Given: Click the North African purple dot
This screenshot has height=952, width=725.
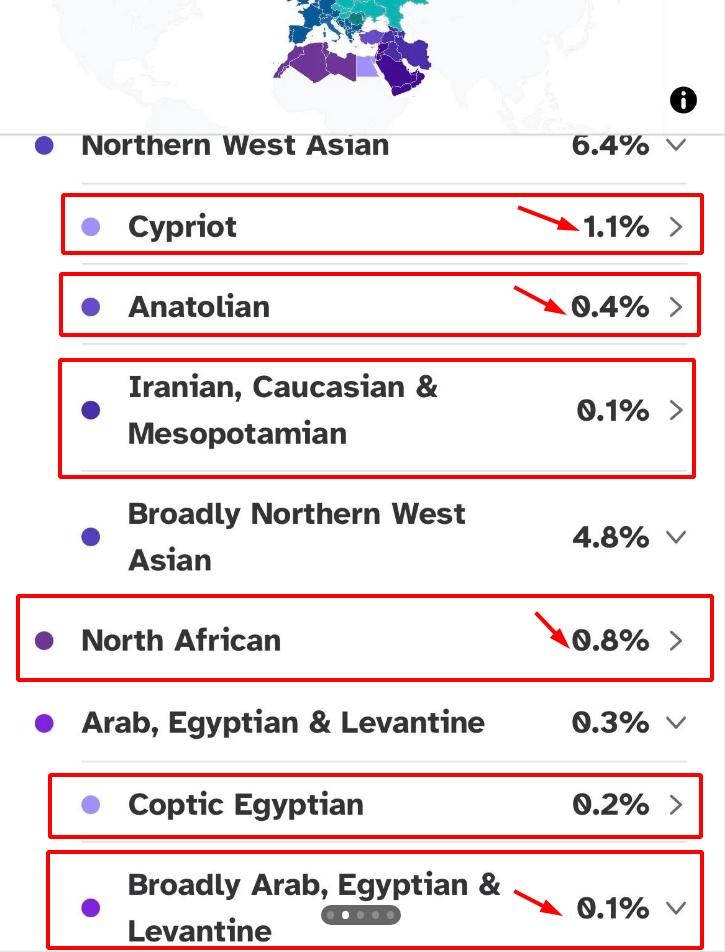Looking at the screenshot, I should (44, 640).
